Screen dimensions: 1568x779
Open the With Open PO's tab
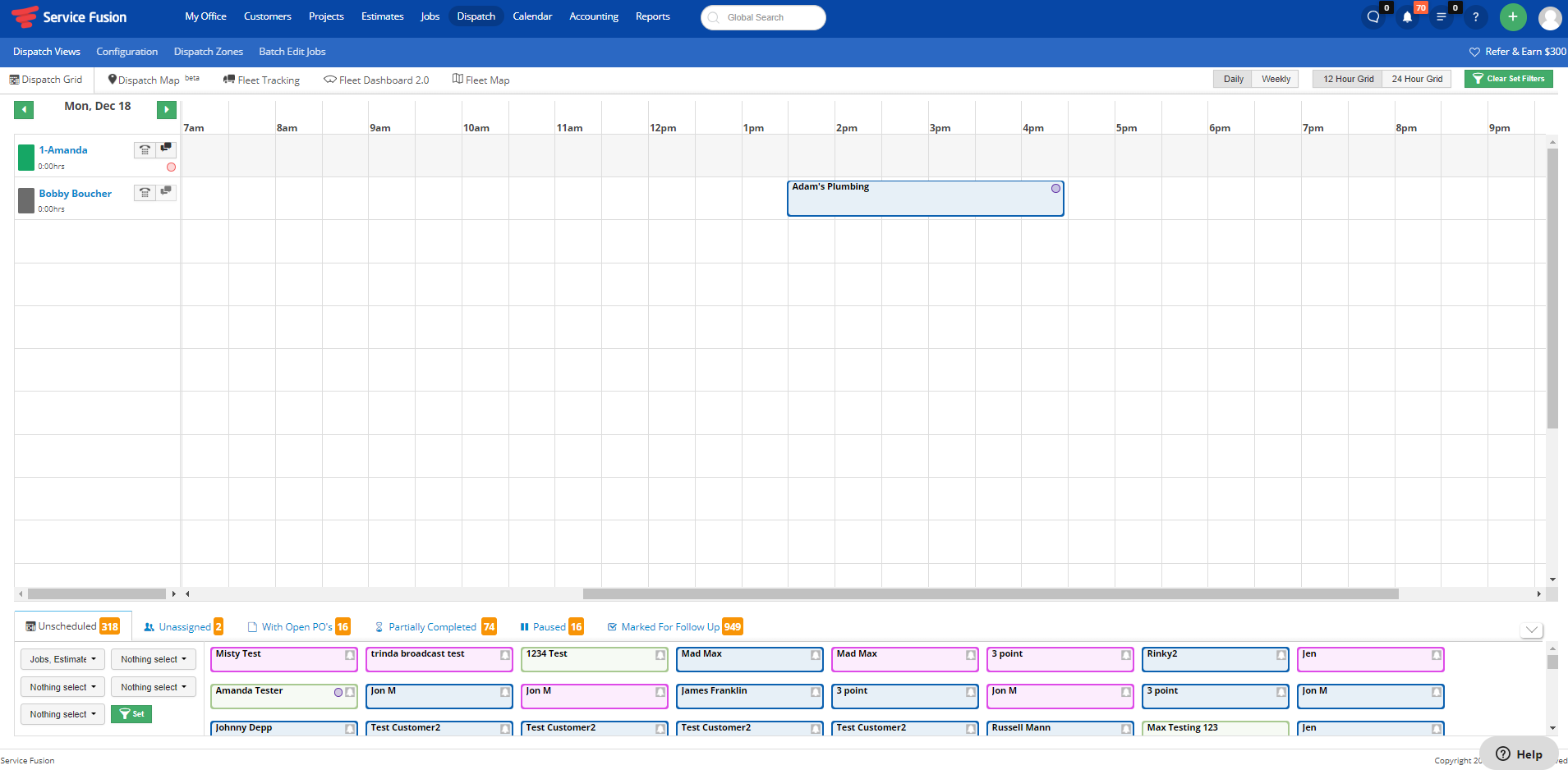299,627
